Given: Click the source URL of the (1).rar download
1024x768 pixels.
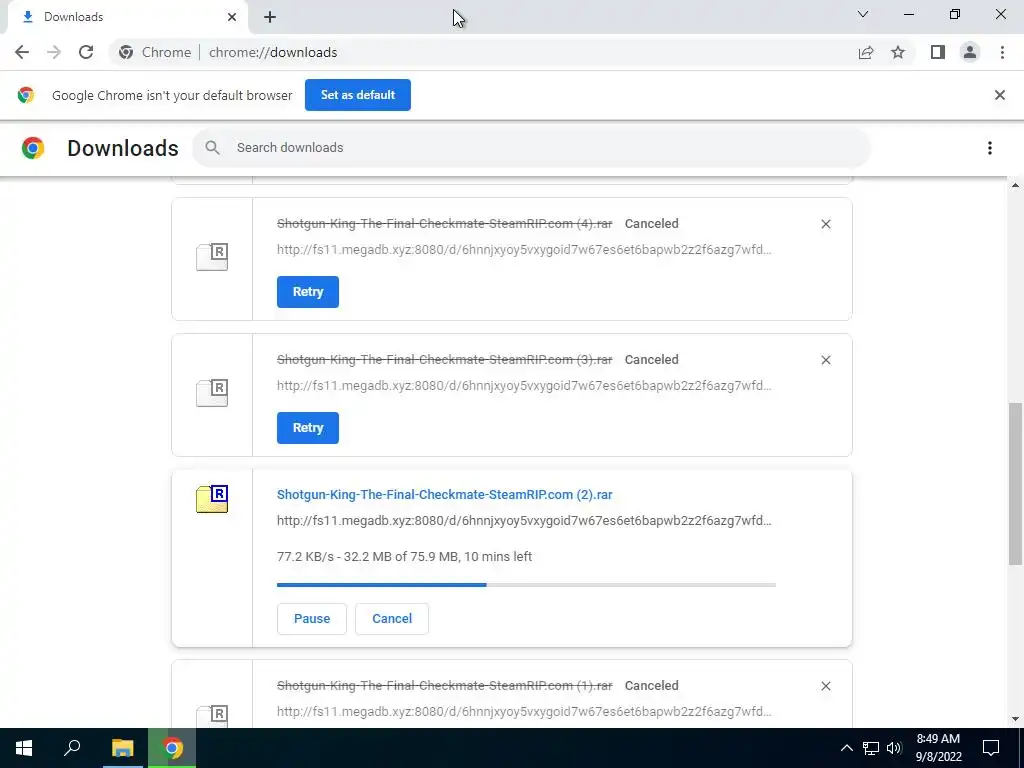Looking at the screenshot, I should (524, 711).
